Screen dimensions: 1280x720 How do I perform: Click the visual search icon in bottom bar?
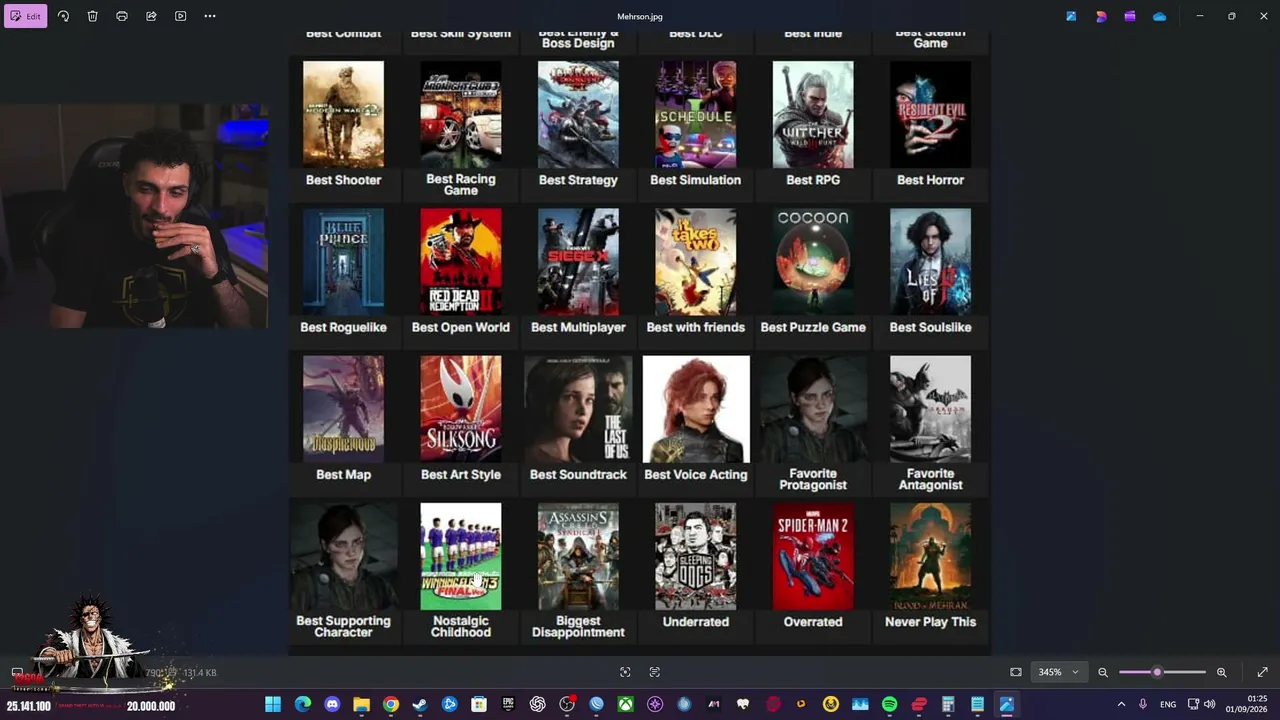click(x=625, y=672)
